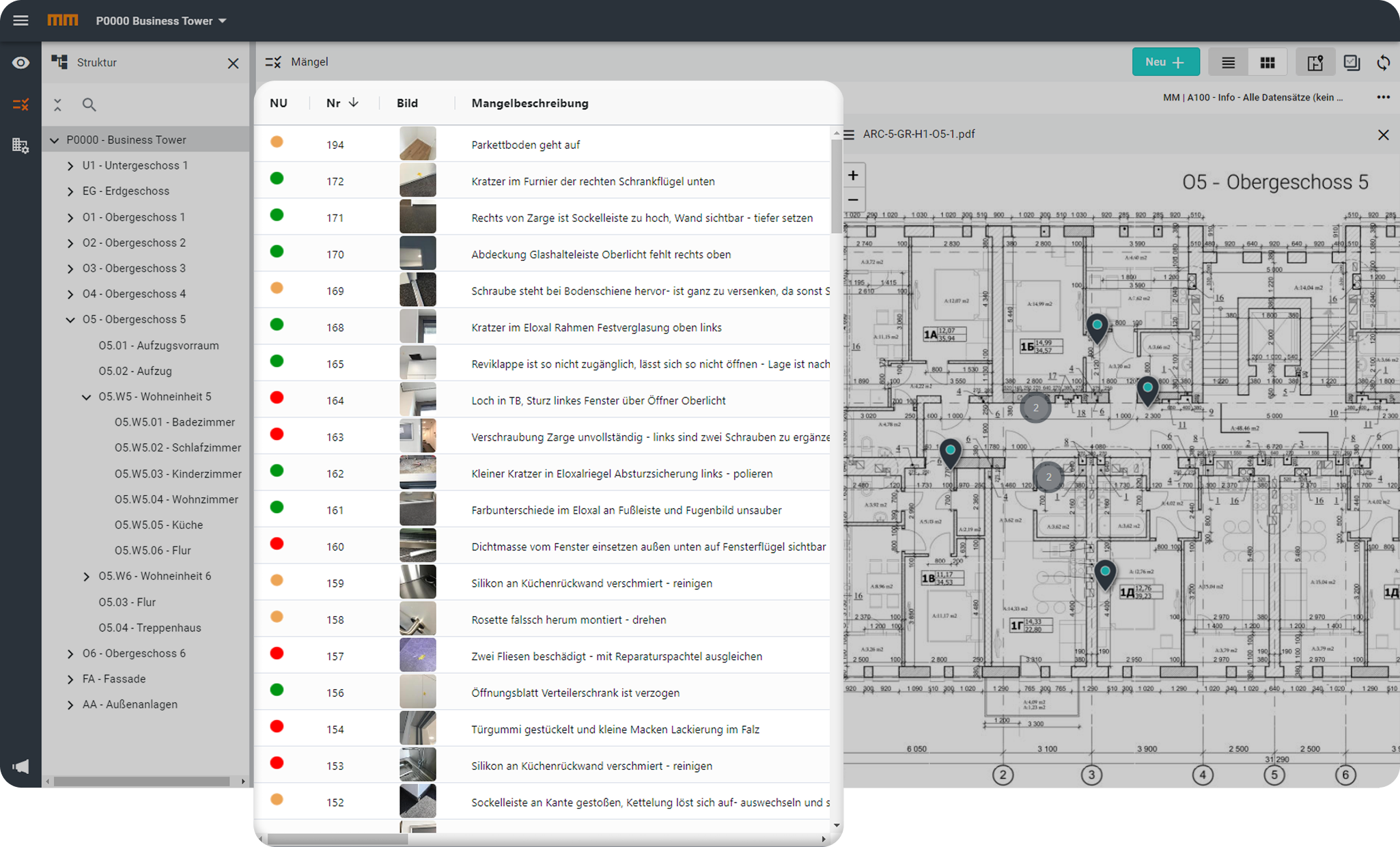Screen dimensions: 1400x847
Task: Click the search icon in Struktur panel
Action: pyautogui.click(x=89, y=105)
